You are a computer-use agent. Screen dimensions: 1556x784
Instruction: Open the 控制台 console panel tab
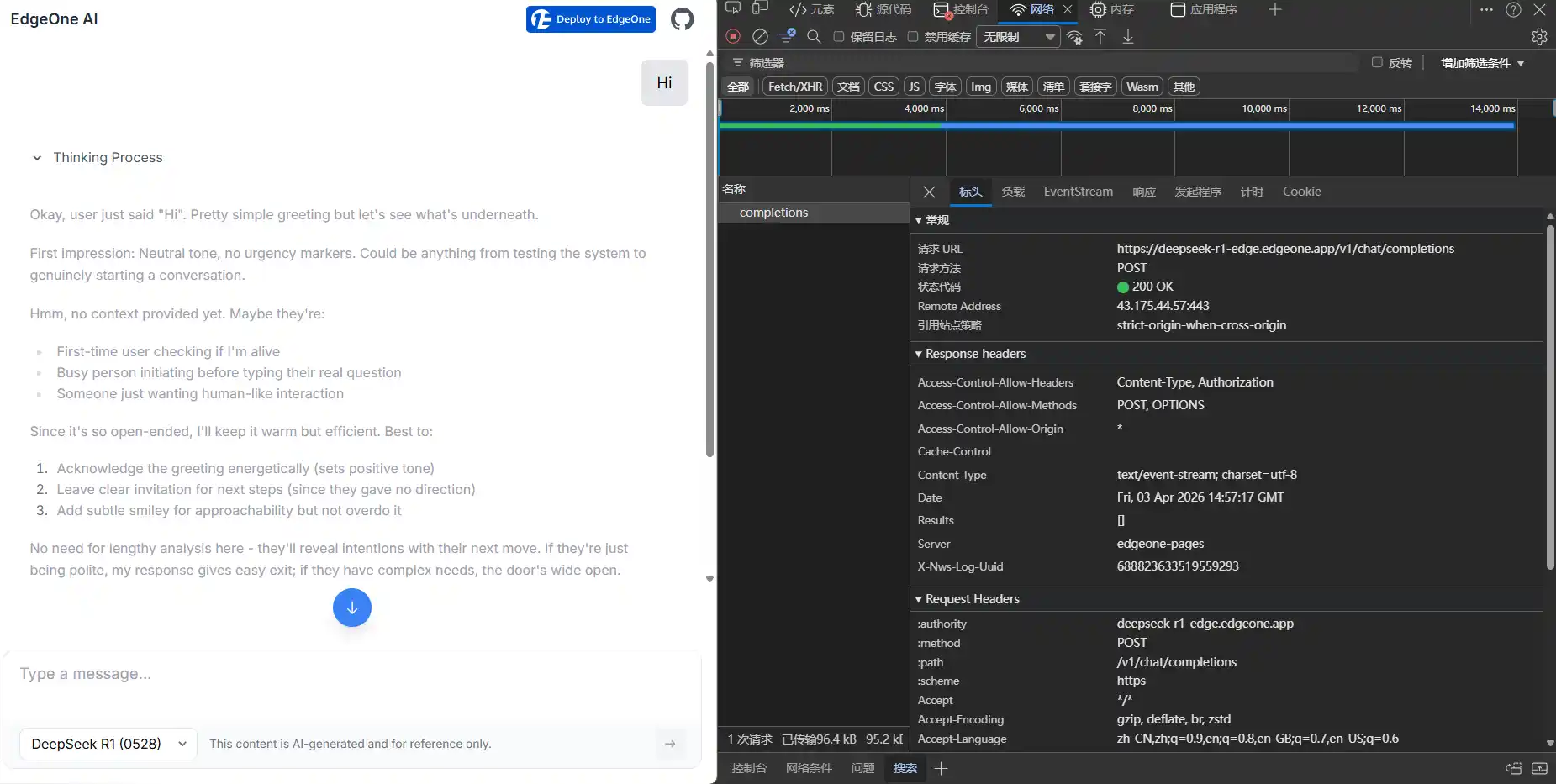pos(962,9)
